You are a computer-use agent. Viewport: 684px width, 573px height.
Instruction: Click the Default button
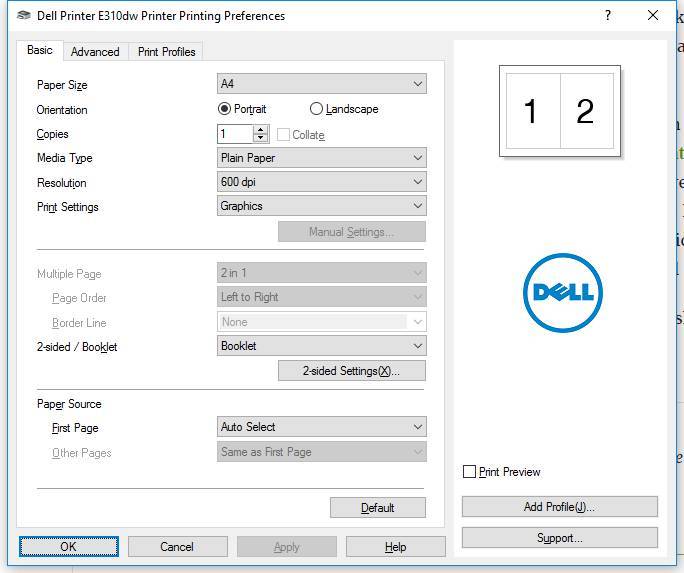[x=378, y=508]
